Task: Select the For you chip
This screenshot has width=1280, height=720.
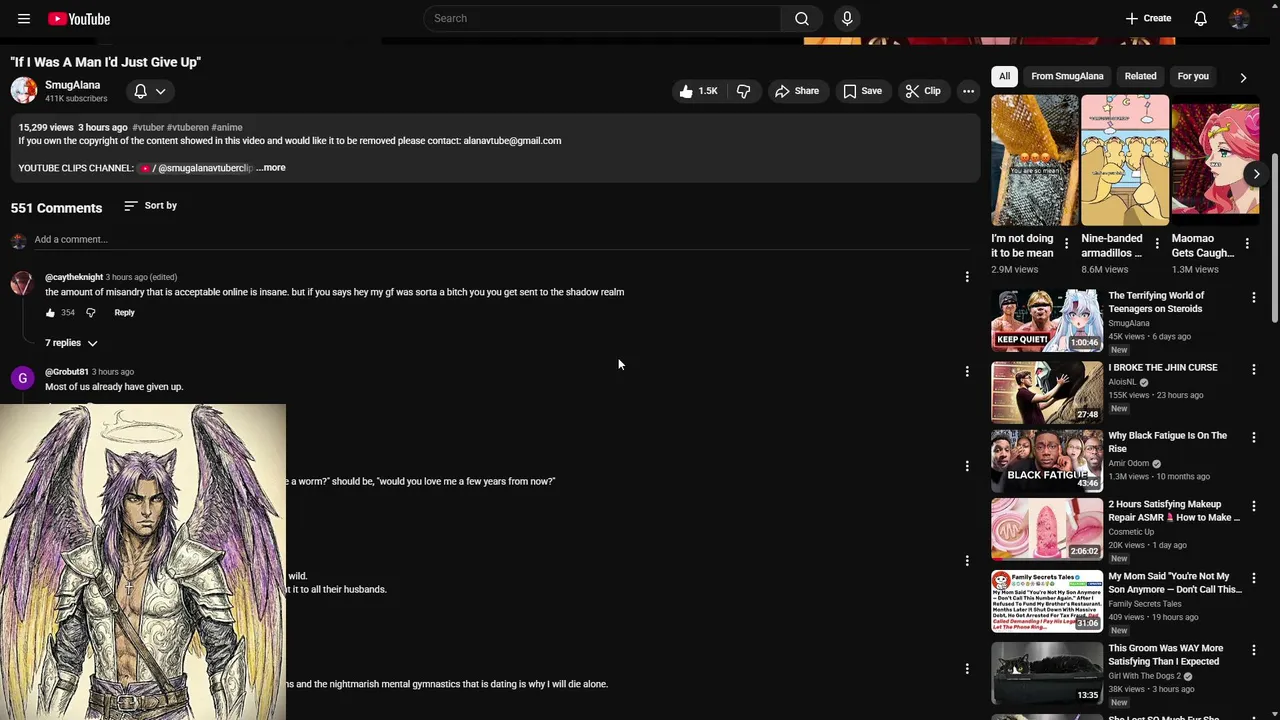Action: click(1193, 76)
